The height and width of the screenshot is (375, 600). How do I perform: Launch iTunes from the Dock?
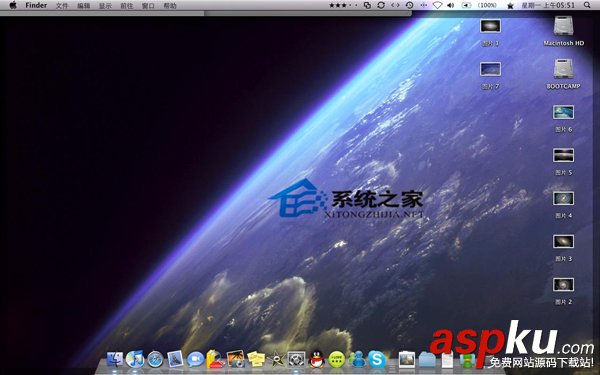coord(135,360)
